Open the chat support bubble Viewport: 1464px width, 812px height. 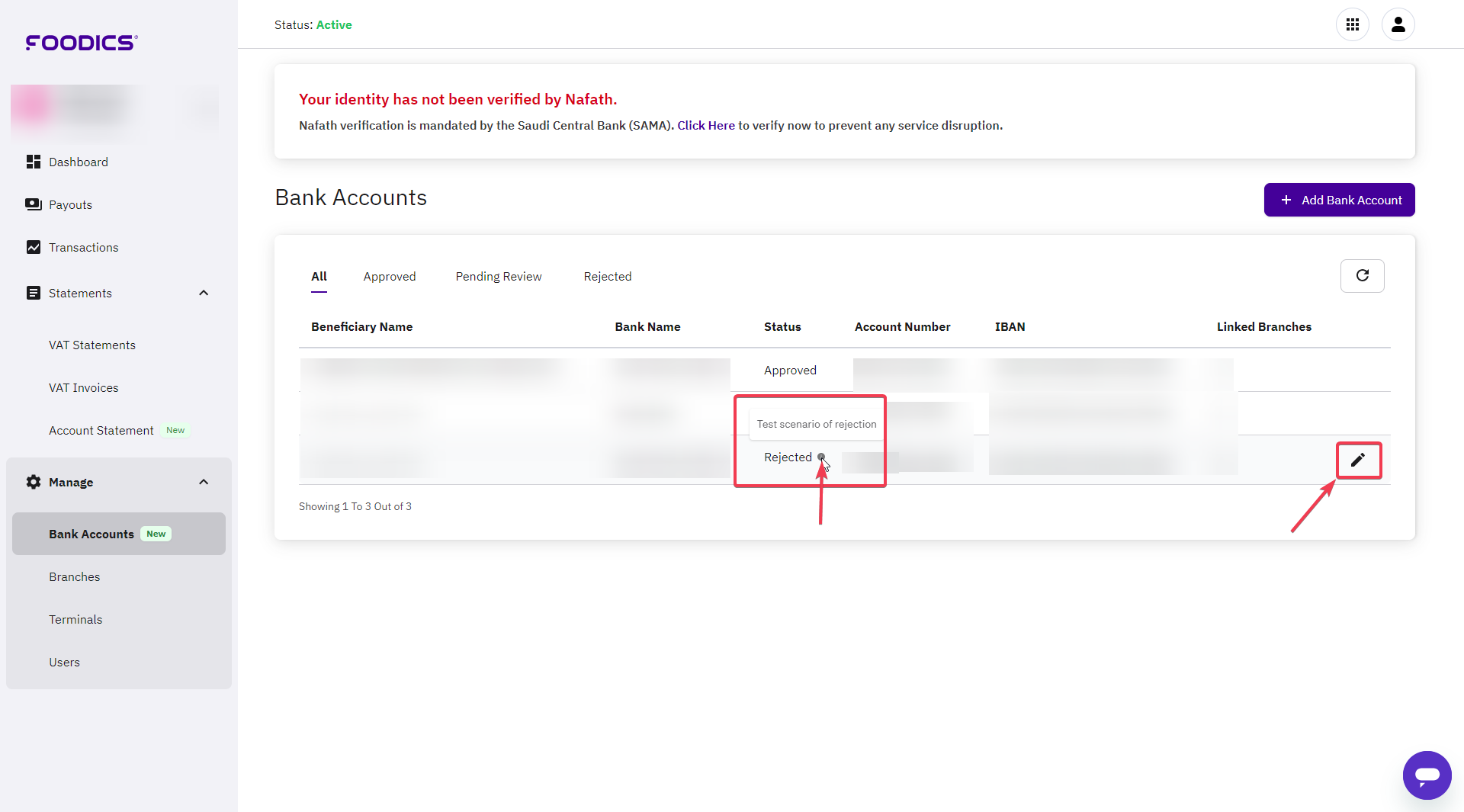click(x=1427, y=775)
